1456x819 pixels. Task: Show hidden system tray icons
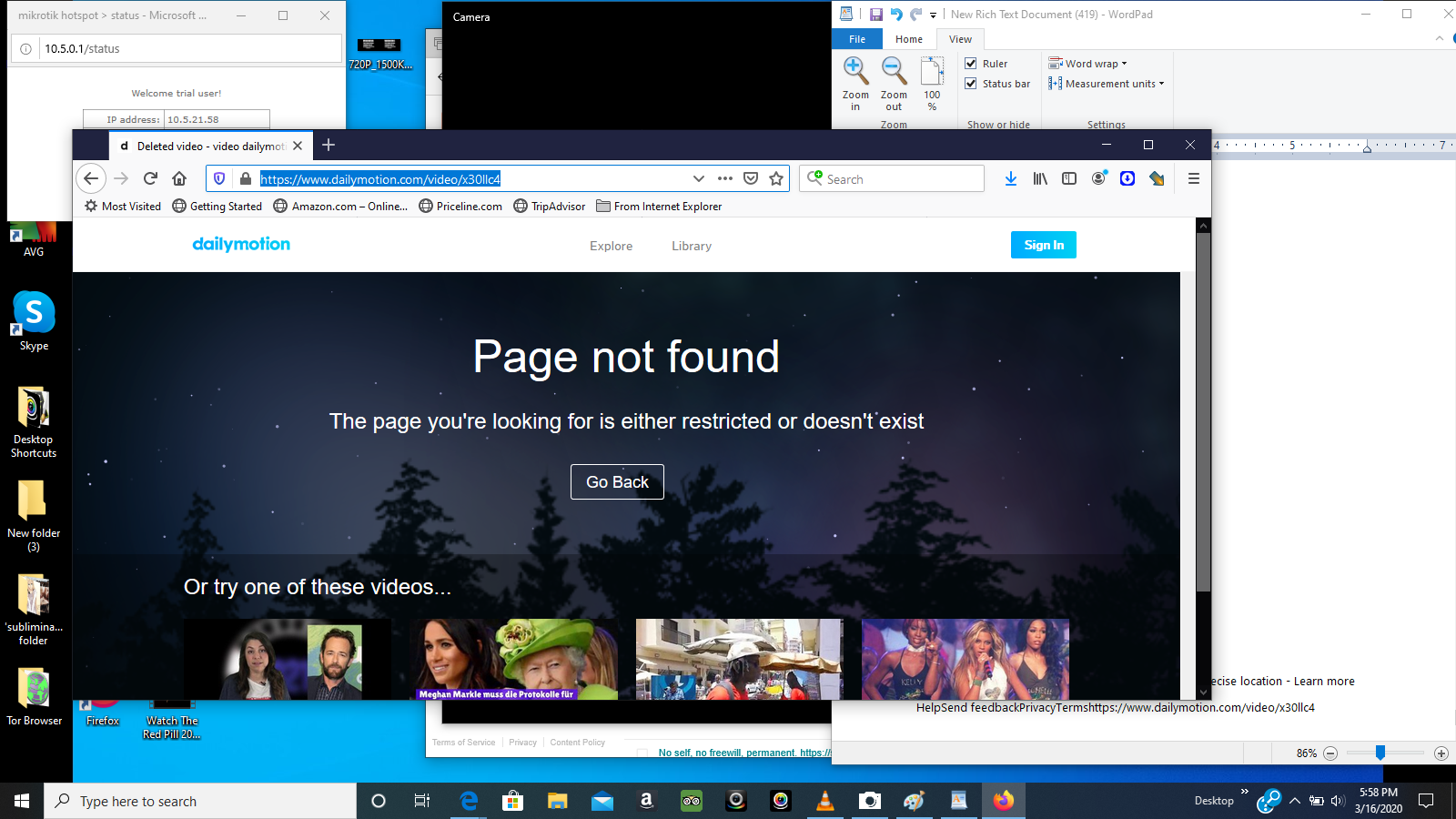click(x=1295, y=801)
